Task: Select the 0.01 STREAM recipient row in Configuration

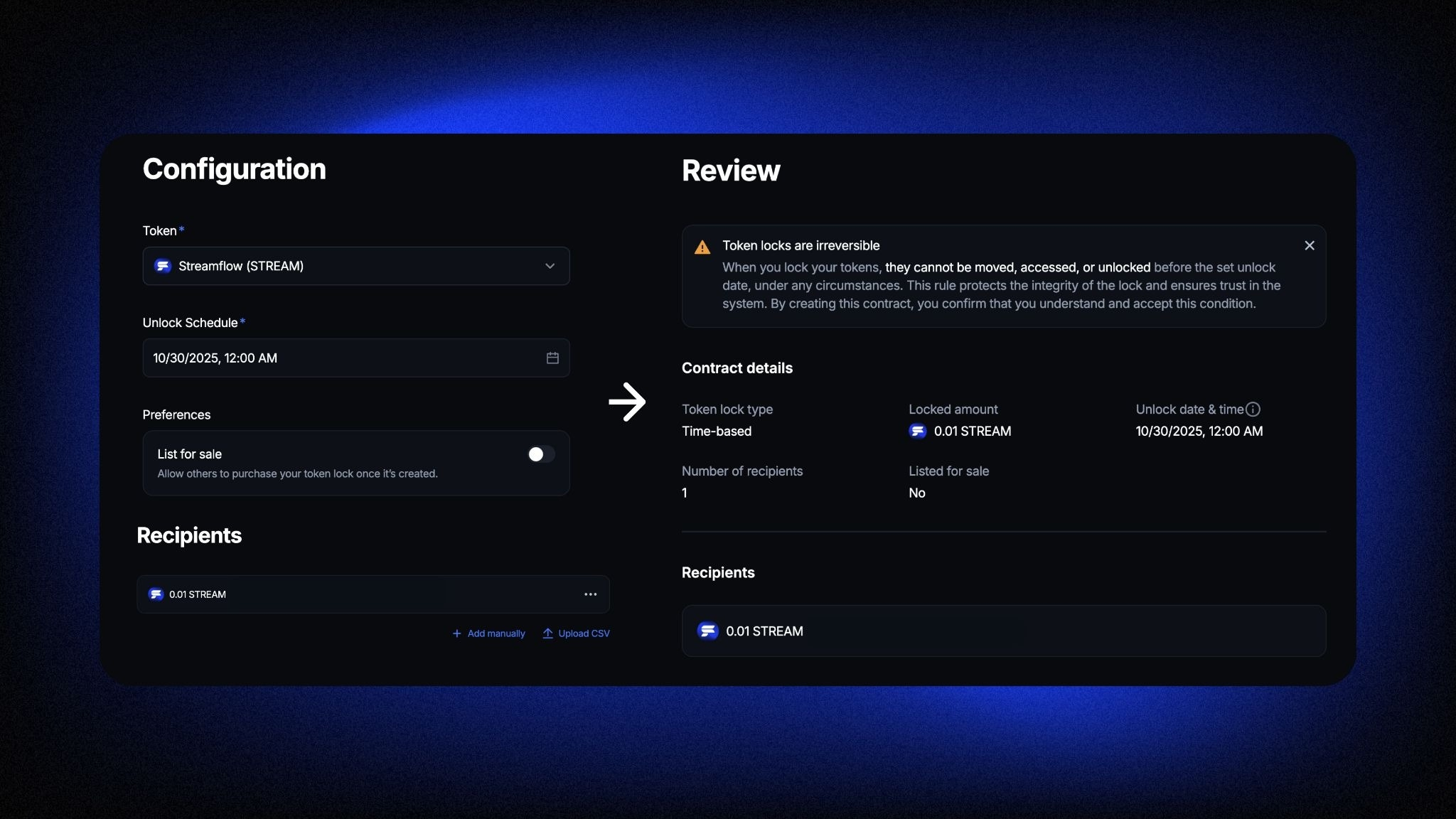Action: [x=373, y=594]
